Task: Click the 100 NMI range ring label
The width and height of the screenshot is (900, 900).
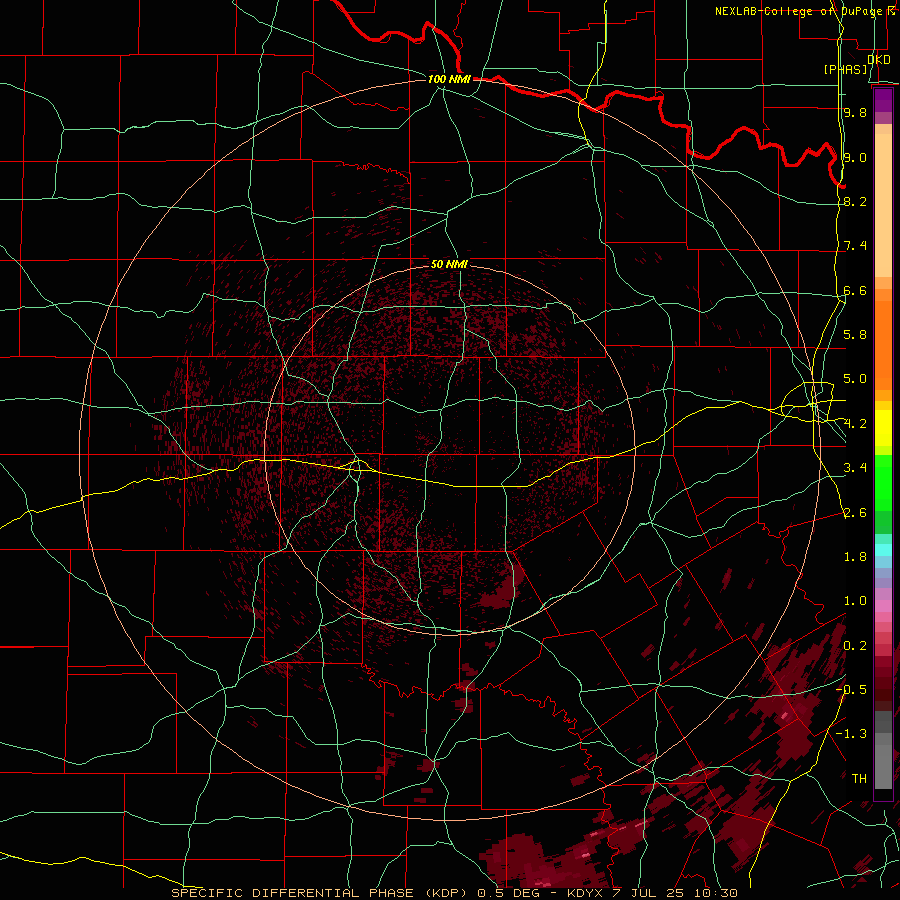Action: [x=449, y=79]
